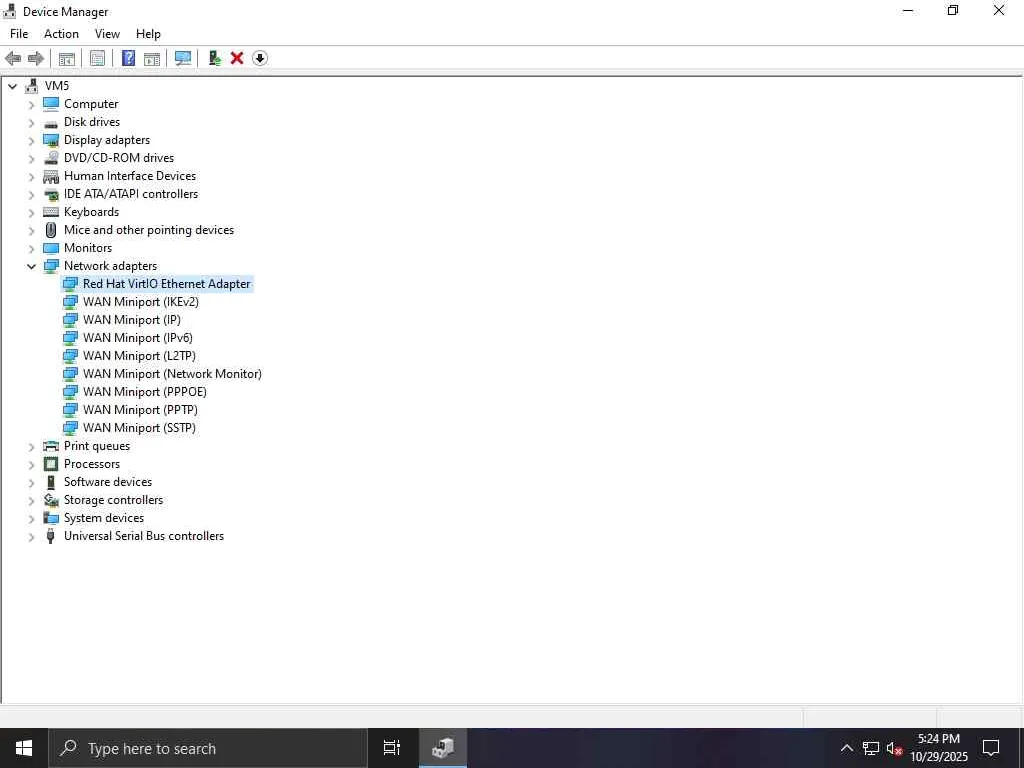Viewport: 1024px width, 768px height.
Task: Show hidden system tray icons
Action: pos(846,748)
